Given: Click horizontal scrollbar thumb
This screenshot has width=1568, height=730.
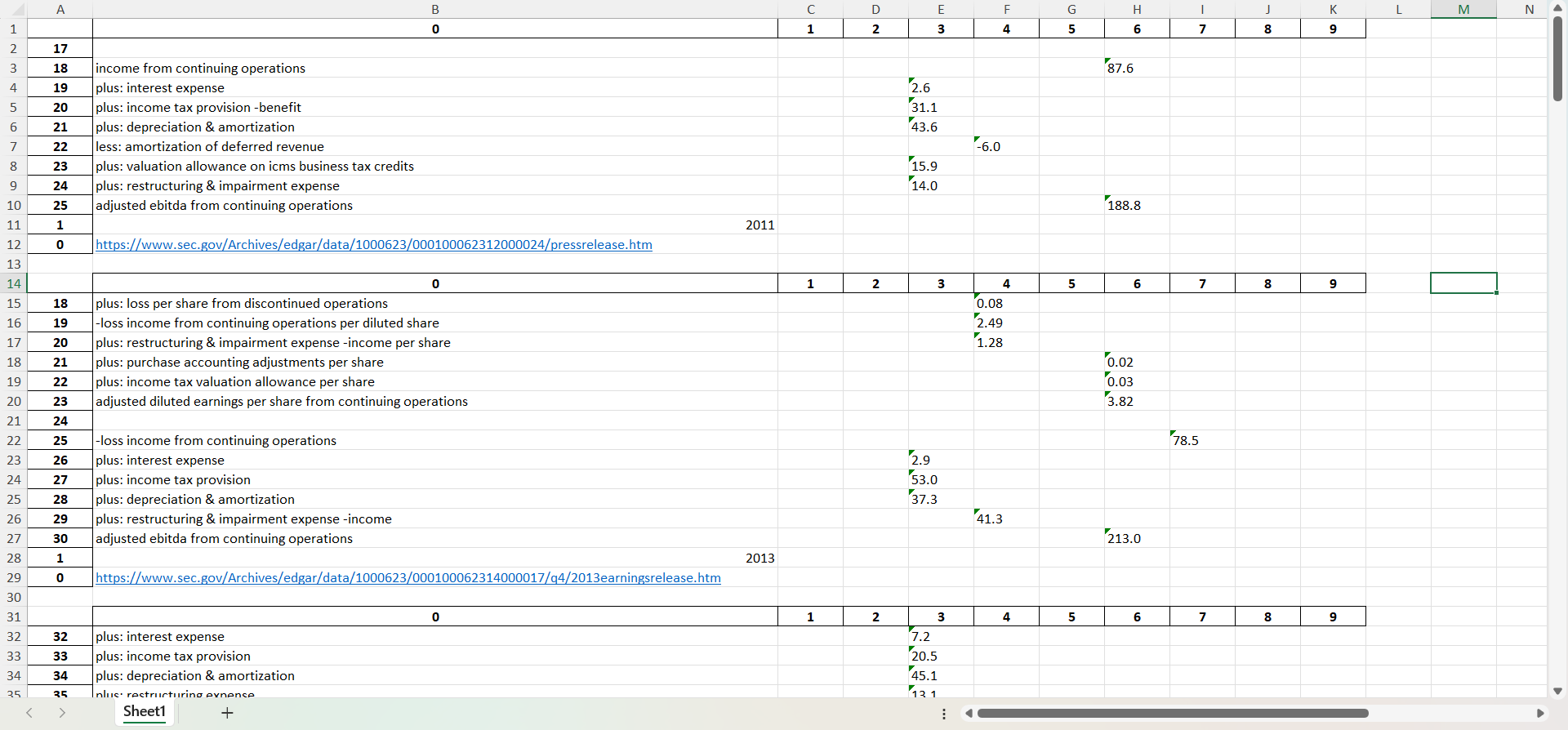Looking at the screenshot, I should 1173,714.
